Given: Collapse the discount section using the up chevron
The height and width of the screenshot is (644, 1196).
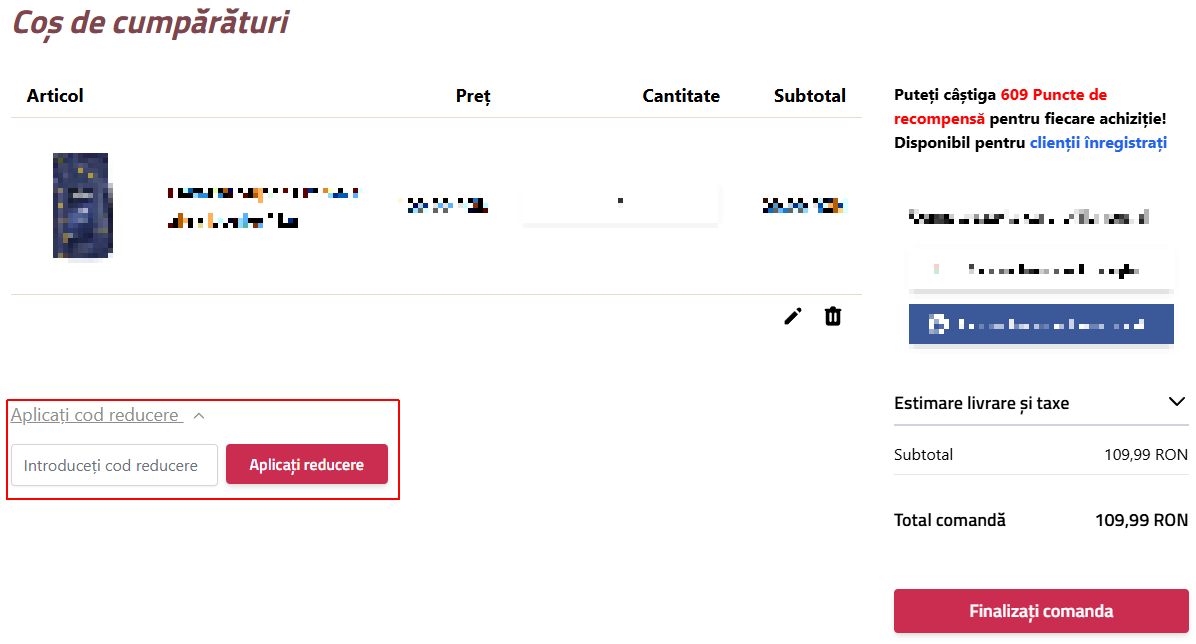Looking at the screenshot, I should (199, 416).
